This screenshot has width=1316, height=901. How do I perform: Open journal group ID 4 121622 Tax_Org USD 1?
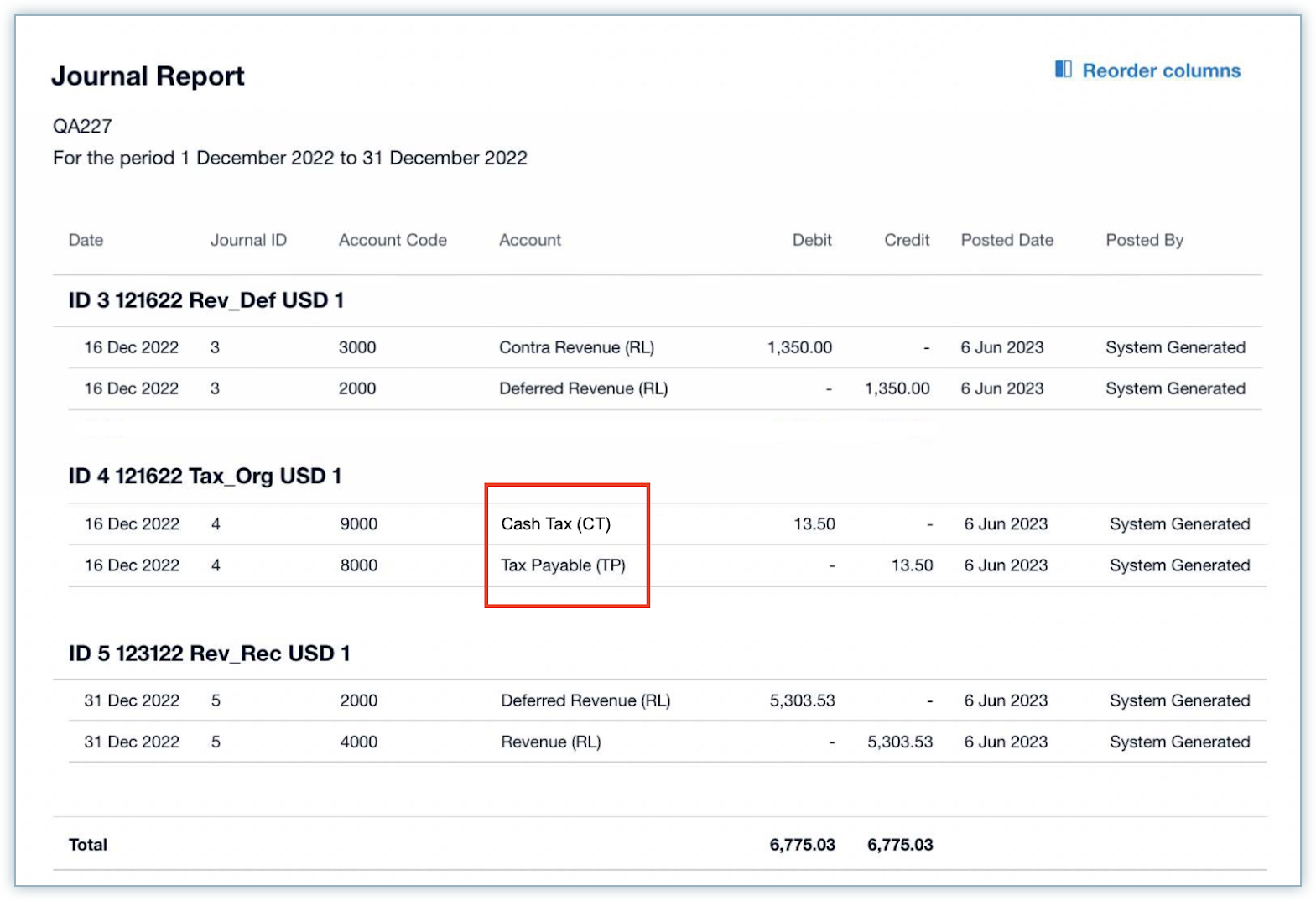pos(205,477)
